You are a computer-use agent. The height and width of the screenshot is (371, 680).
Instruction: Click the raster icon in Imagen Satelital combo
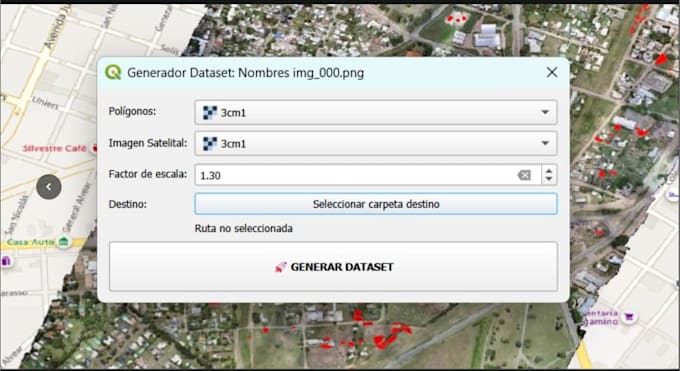(210, 144)
